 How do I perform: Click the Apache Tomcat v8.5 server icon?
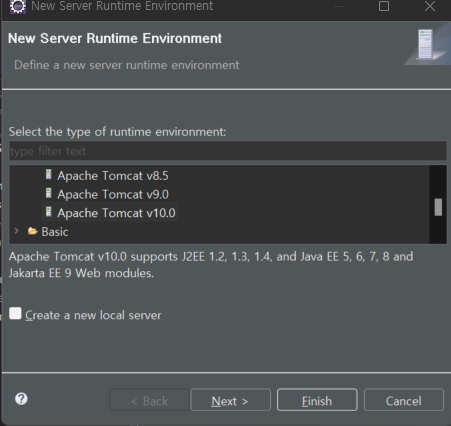pyautogui.click(x=49, y=174)
